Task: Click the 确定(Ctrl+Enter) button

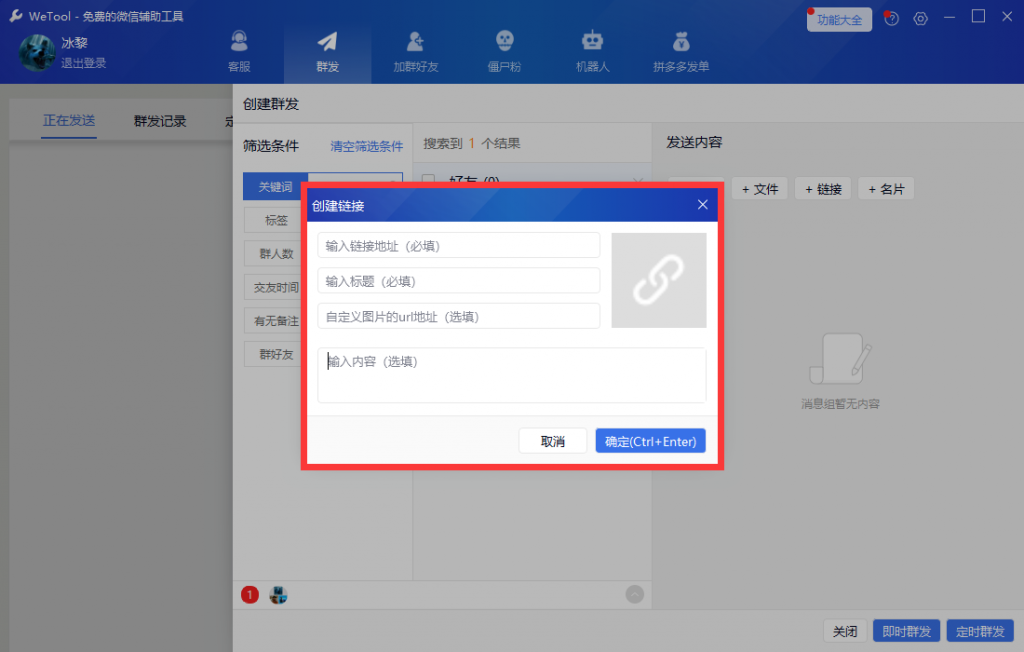Action: pos(650,441)
